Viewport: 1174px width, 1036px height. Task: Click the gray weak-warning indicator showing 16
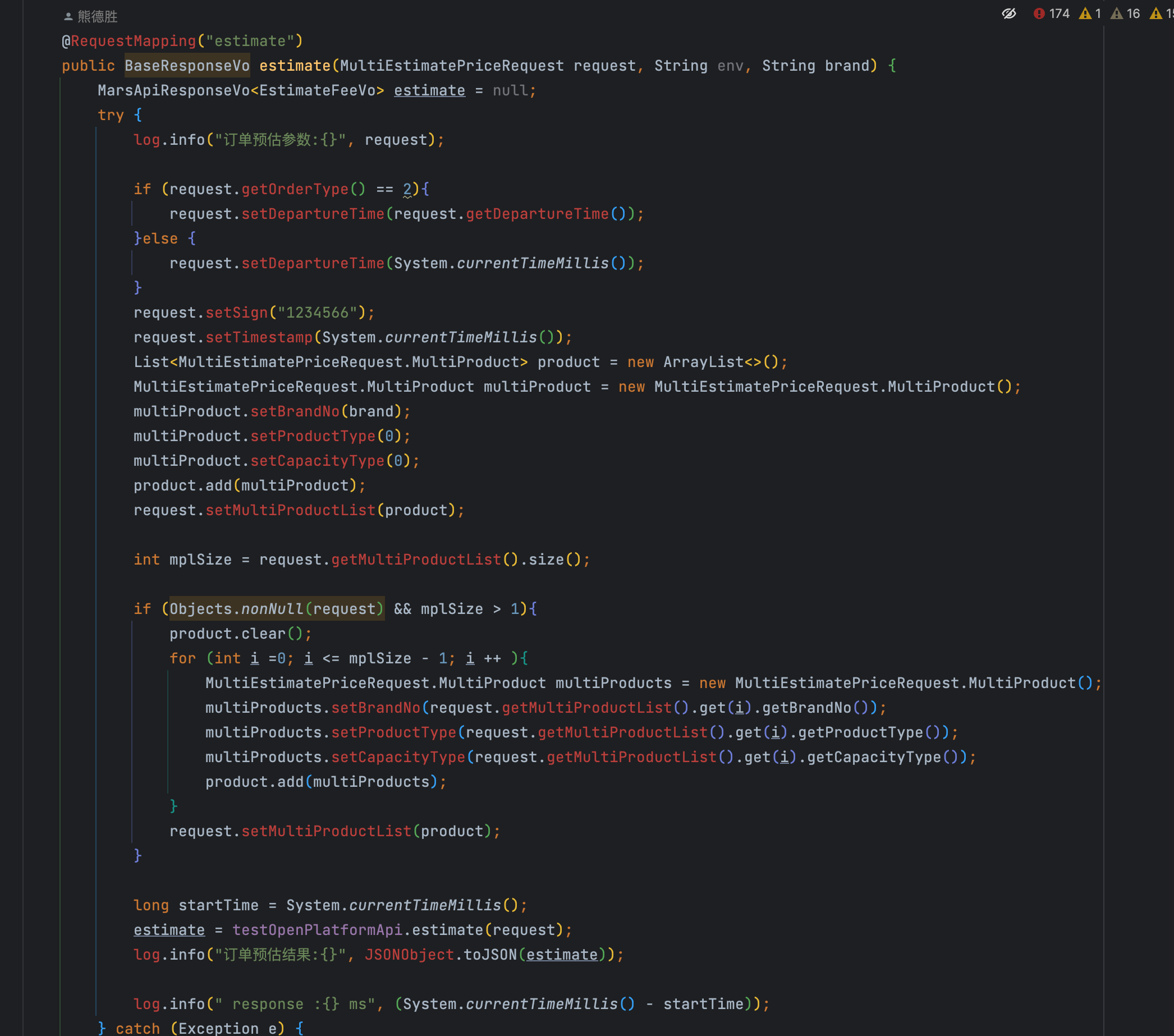pyautogui.click(x=1125, y=14)
